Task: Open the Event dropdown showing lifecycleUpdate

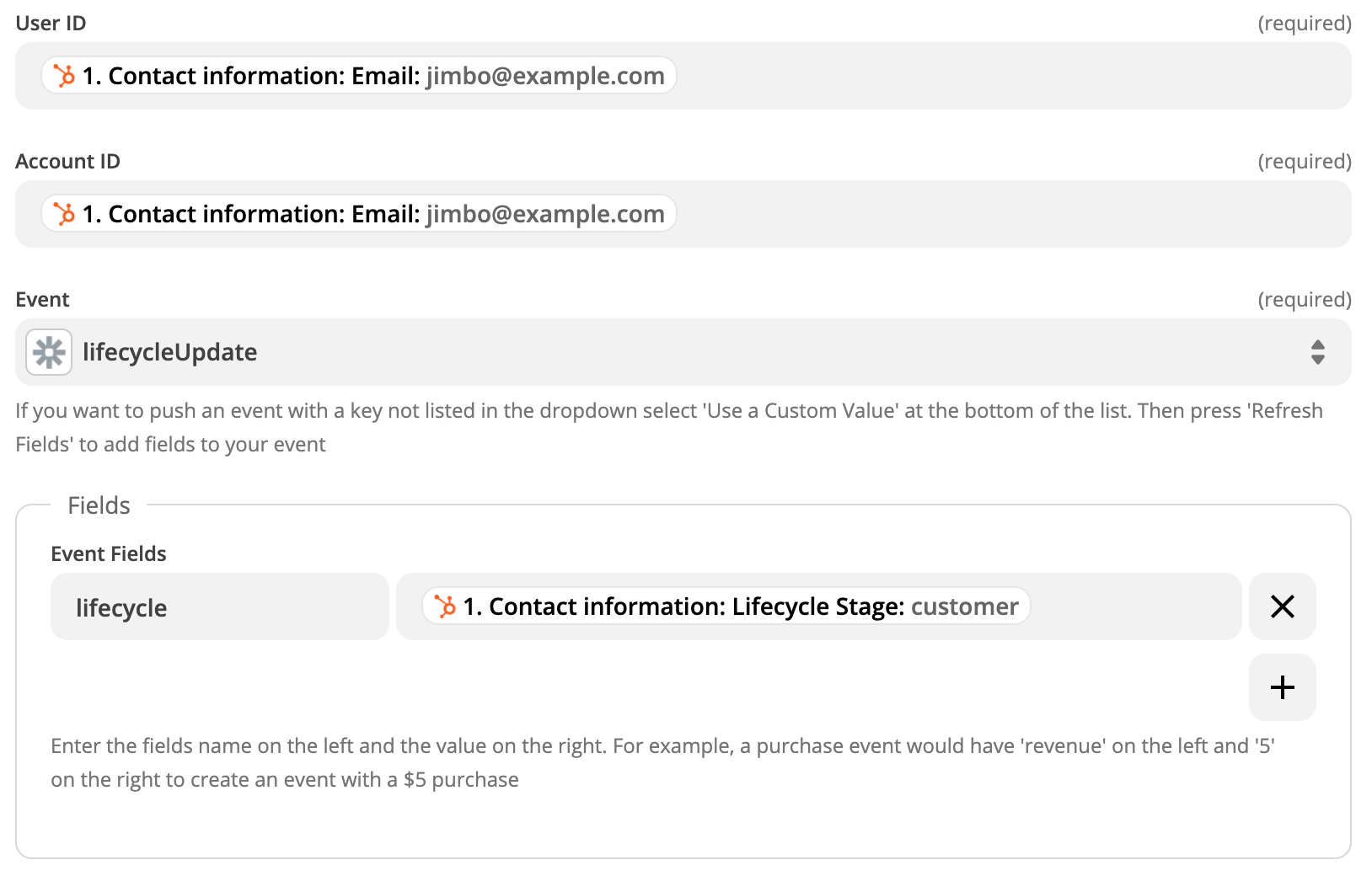Action: pos(674,351)
